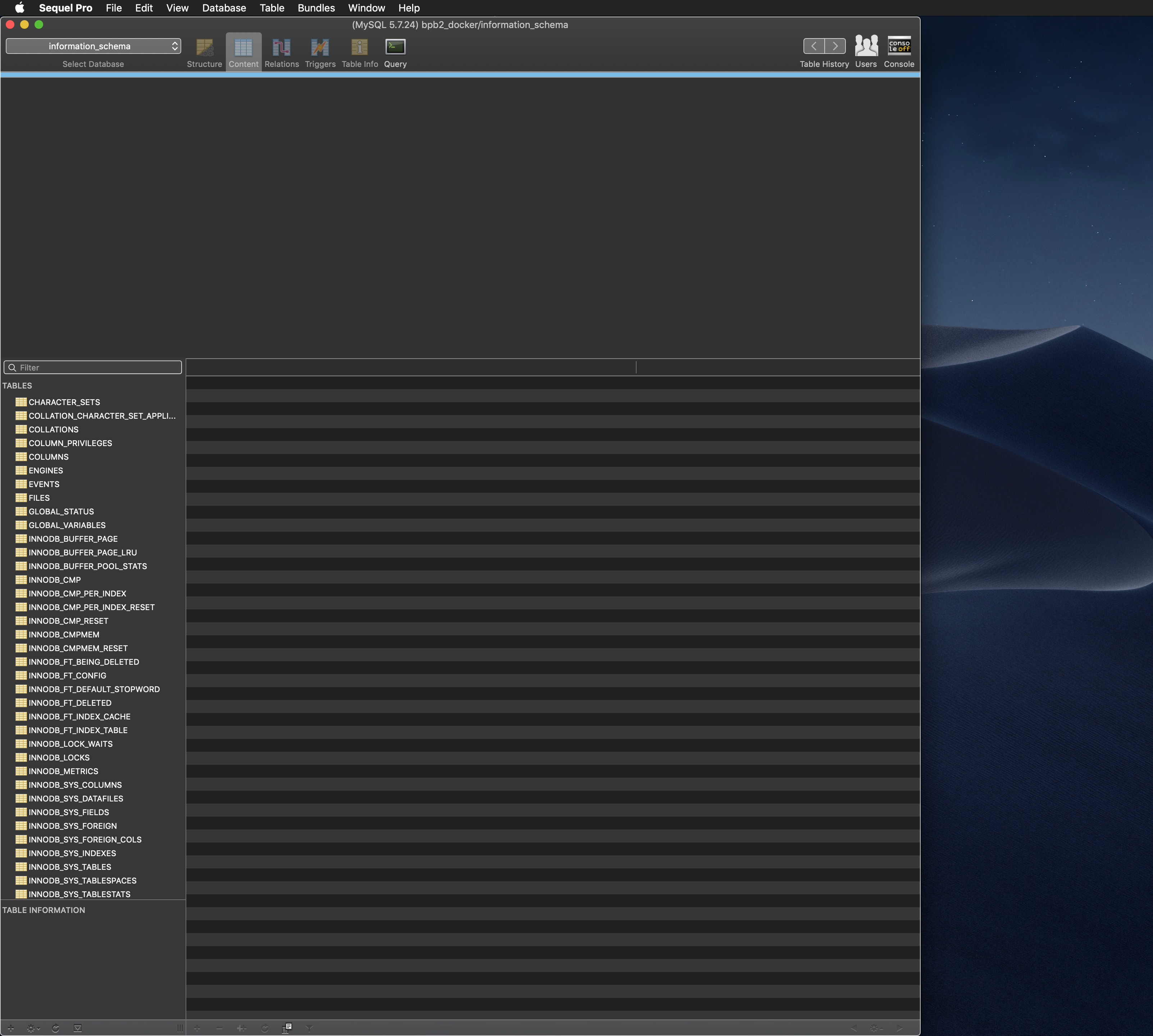Open the Select Database dropdown
Viewport: 1153px width, 1036px height.
pyautogui.click(x=94, y=46)
